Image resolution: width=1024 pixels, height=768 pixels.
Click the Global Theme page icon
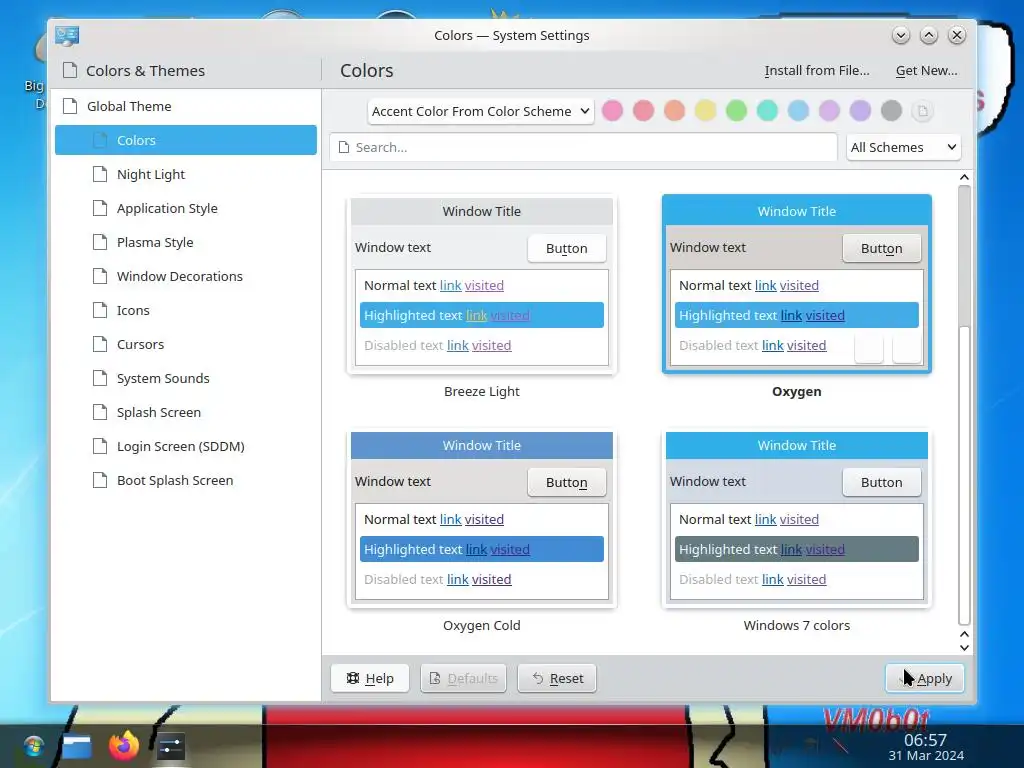point(70,106)
